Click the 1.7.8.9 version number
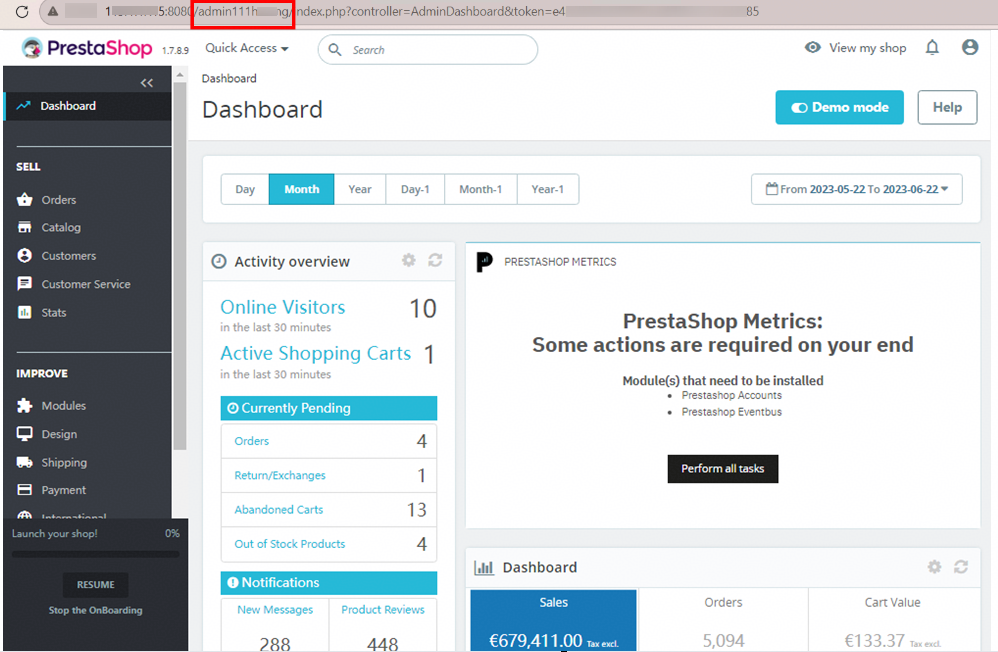The height and width of the screenshot is (652, 998). [175, 50]
